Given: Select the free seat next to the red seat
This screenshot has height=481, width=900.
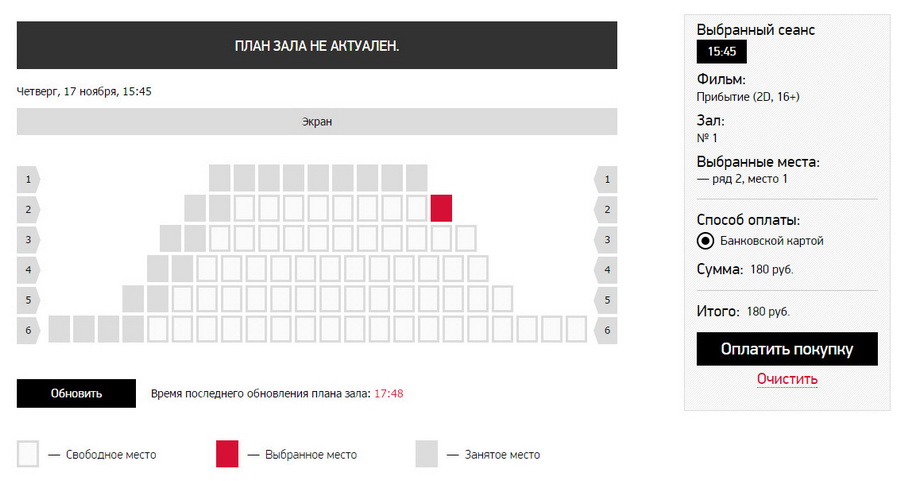Looking at the screenshot, I should [417, 208].
